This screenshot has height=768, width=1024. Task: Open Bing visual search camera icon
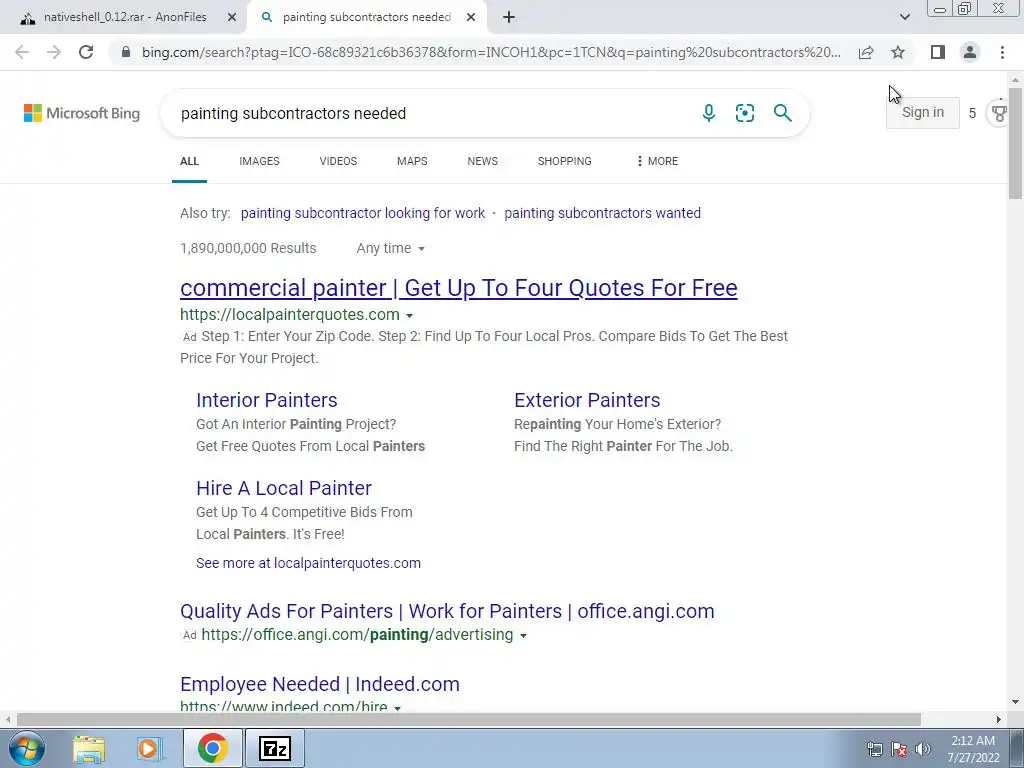(745, 113)
